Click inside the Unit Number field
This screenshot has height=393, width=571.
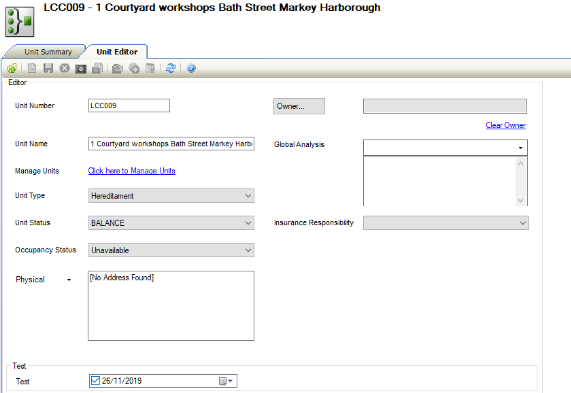click(x=129, y=106)
